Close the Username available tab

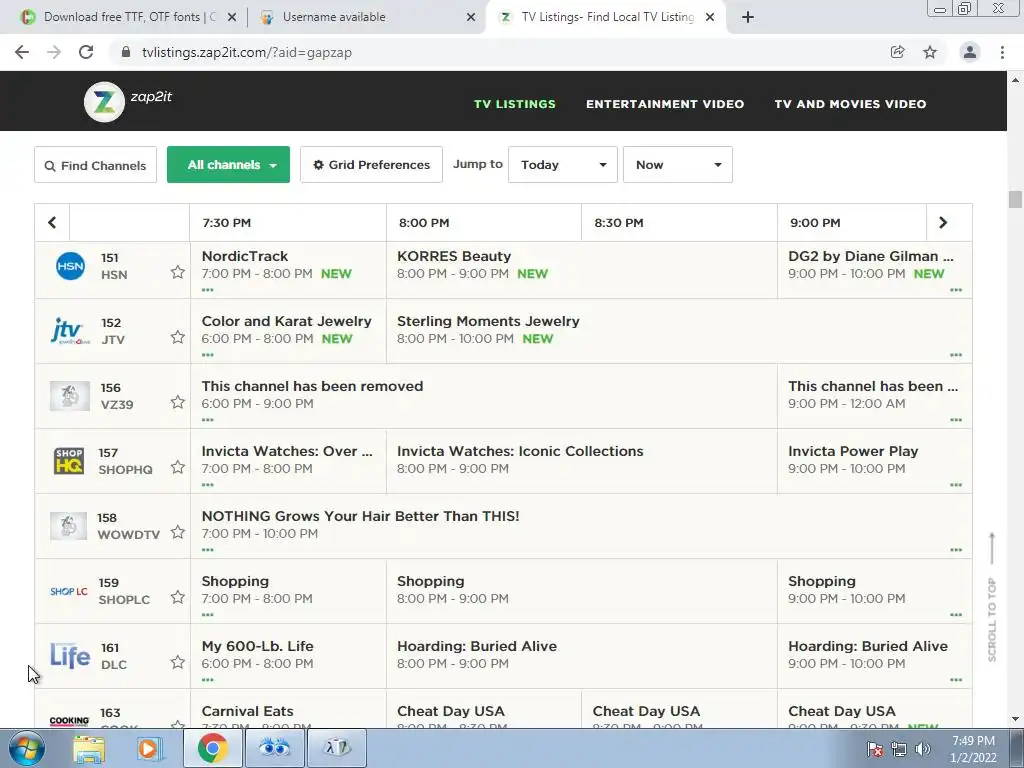(x=471, y=18)
